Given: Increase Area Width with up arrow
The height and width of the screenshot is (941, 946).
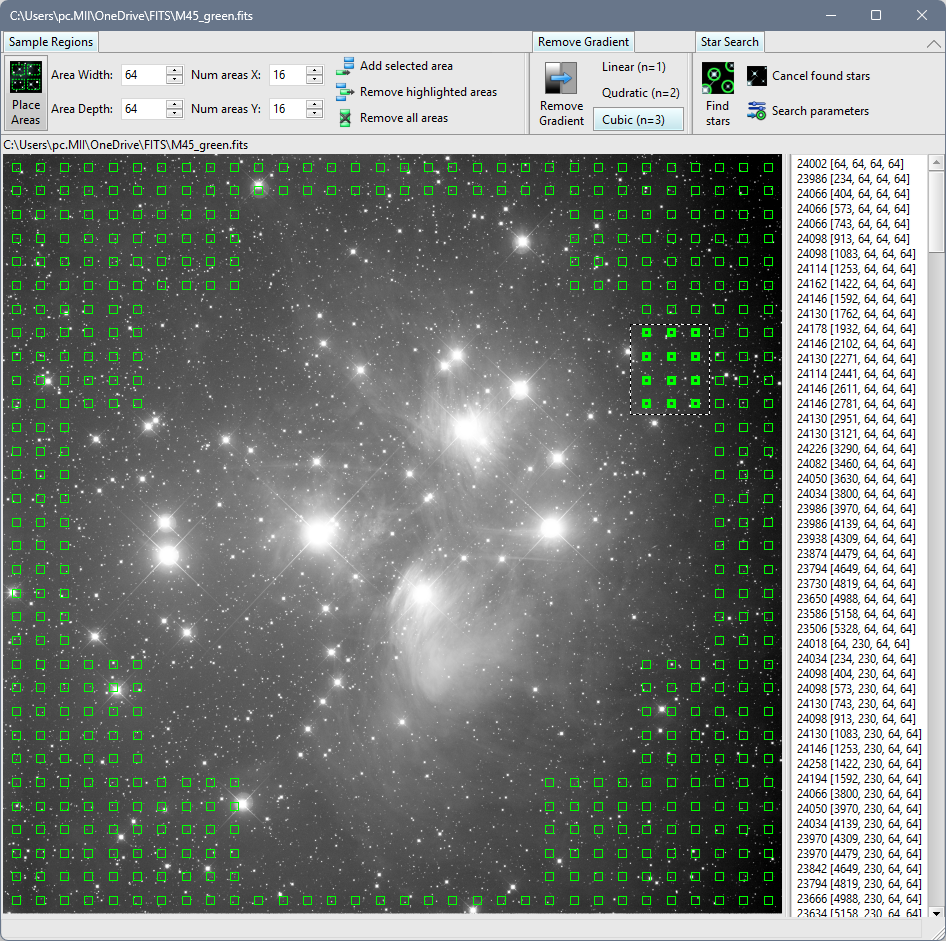Looking at the screenshot, I should tap(175, 70).
